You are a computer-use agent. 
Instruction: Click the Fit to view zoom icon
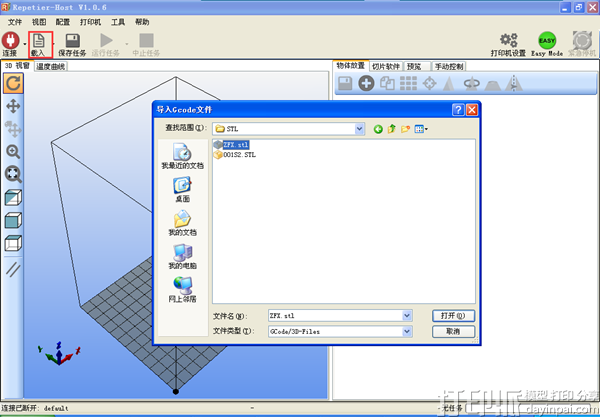tap(13, 174)
